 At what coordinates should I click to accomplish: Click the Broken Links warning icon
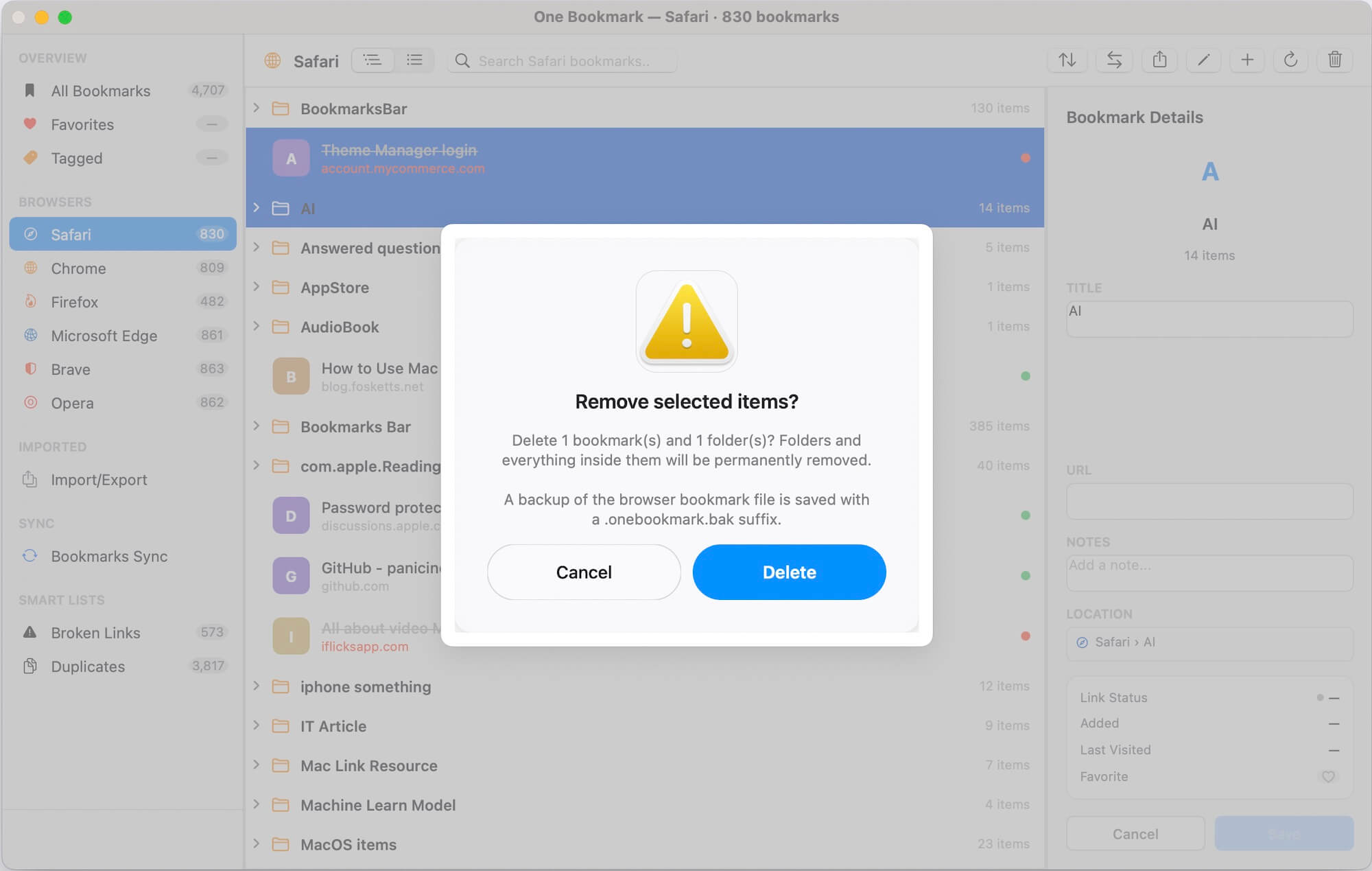click(x=29, y=632)
